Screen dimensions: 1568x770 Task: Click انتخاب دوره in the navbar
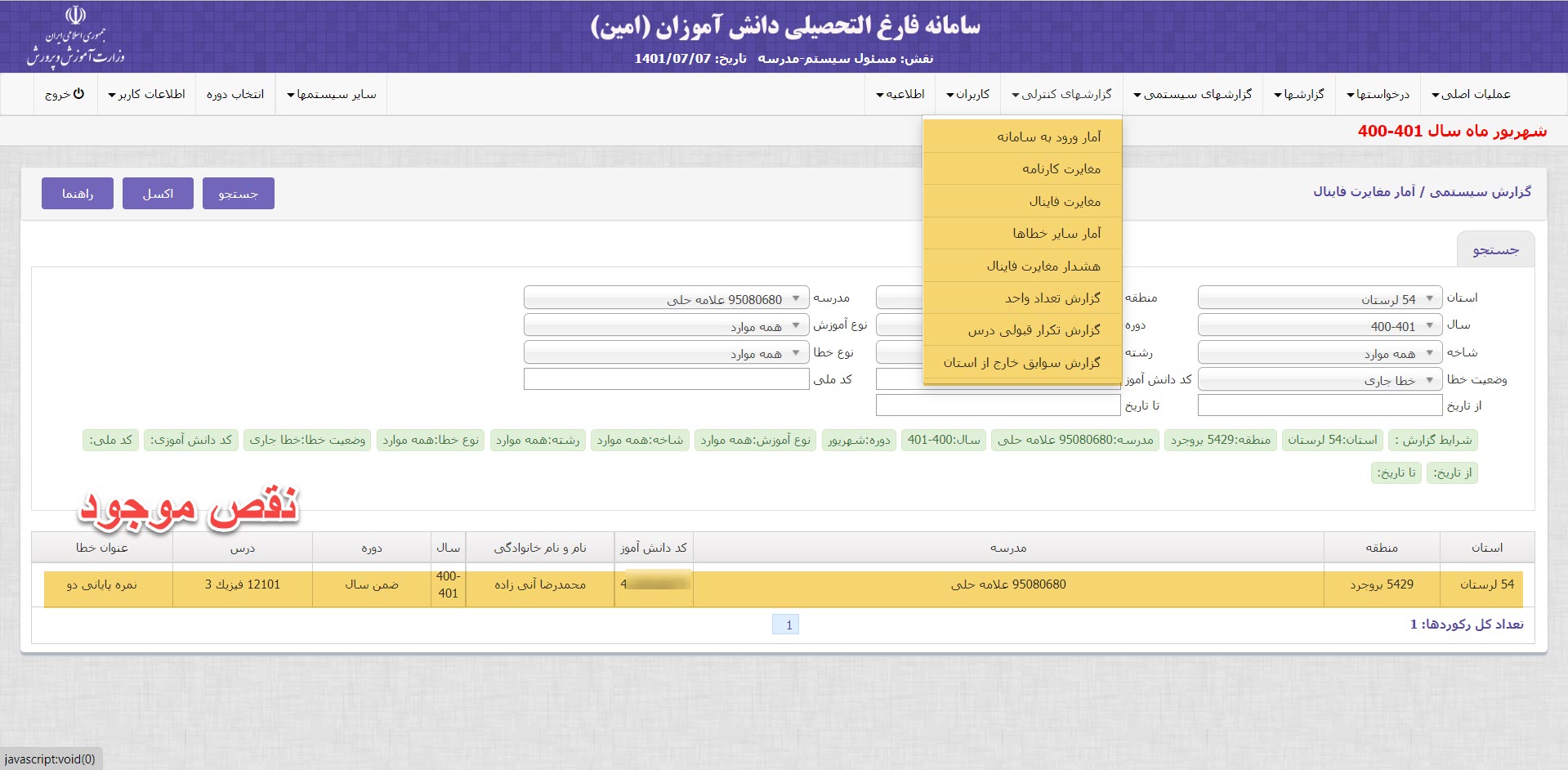[x=235, y=95]
